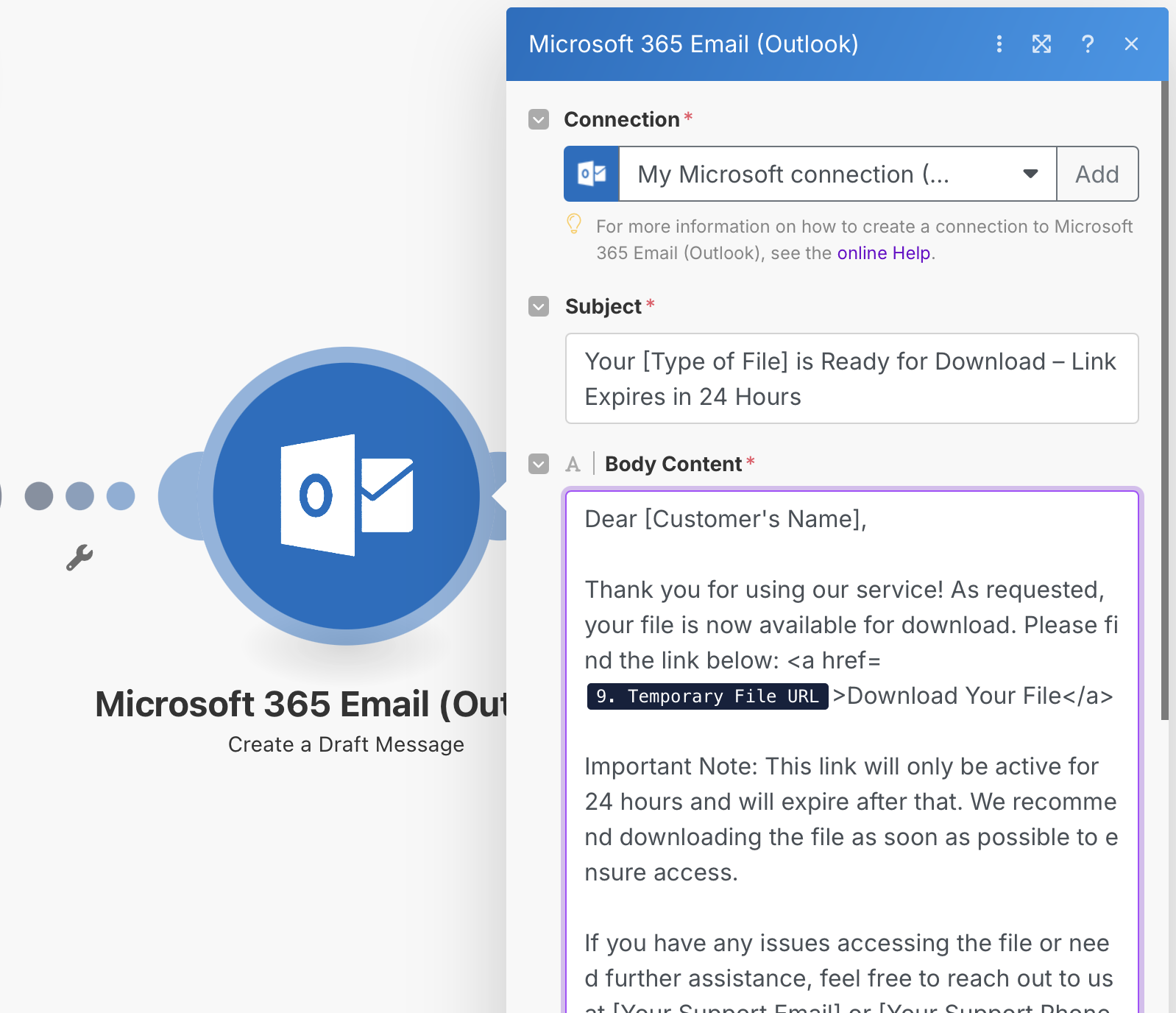1176x1013 pixels.
Task: Click the Microsoft 365 Email module title on canvas
Action: point(301,704)
